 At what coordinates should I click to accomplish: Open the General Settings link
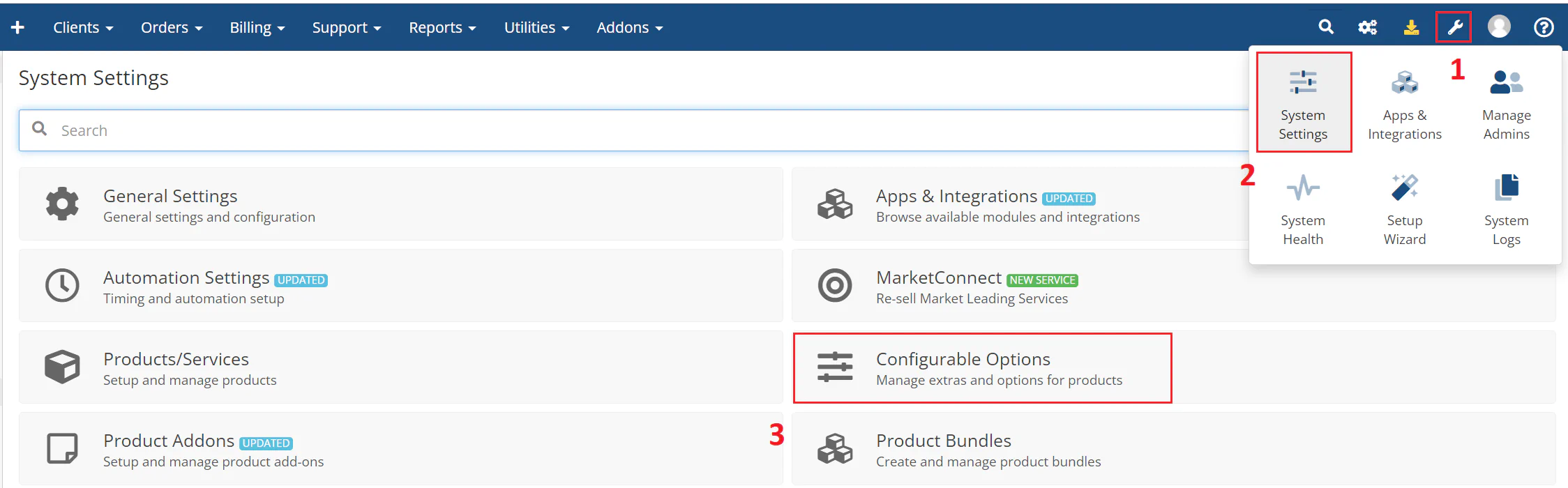[170, 196]
